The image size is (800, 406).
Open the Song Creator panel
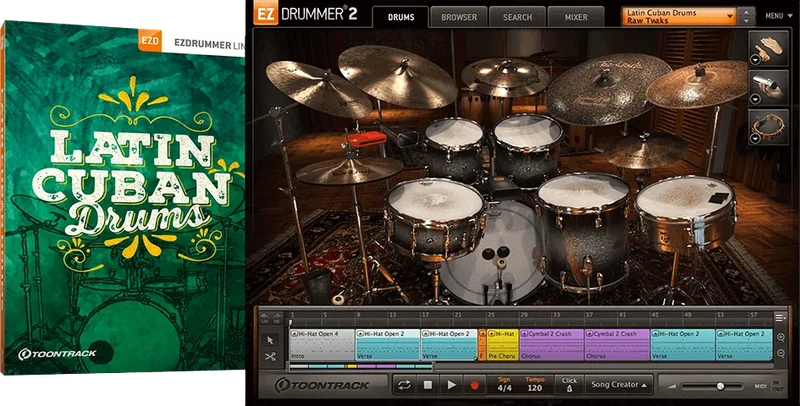[x=619, y=385]
